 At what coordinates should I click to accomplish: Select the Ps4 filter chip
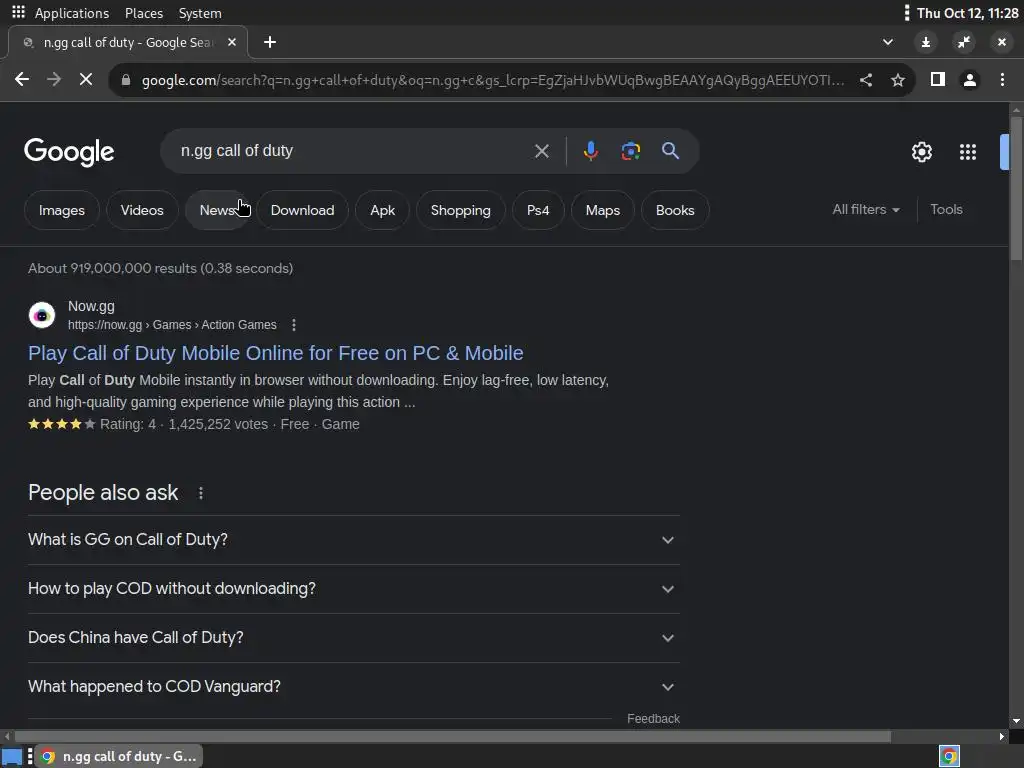point(538,210)
